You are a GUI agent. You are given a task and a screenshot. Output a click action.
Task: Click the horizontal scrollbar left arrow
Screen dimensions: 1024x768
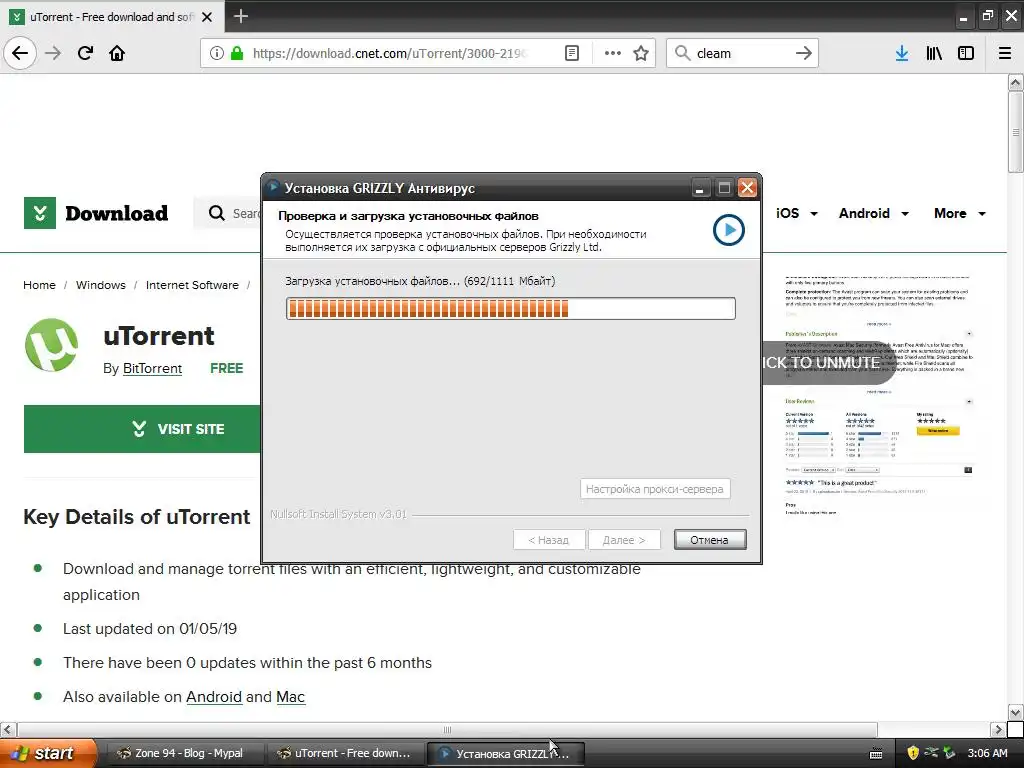tap(8, 729)
